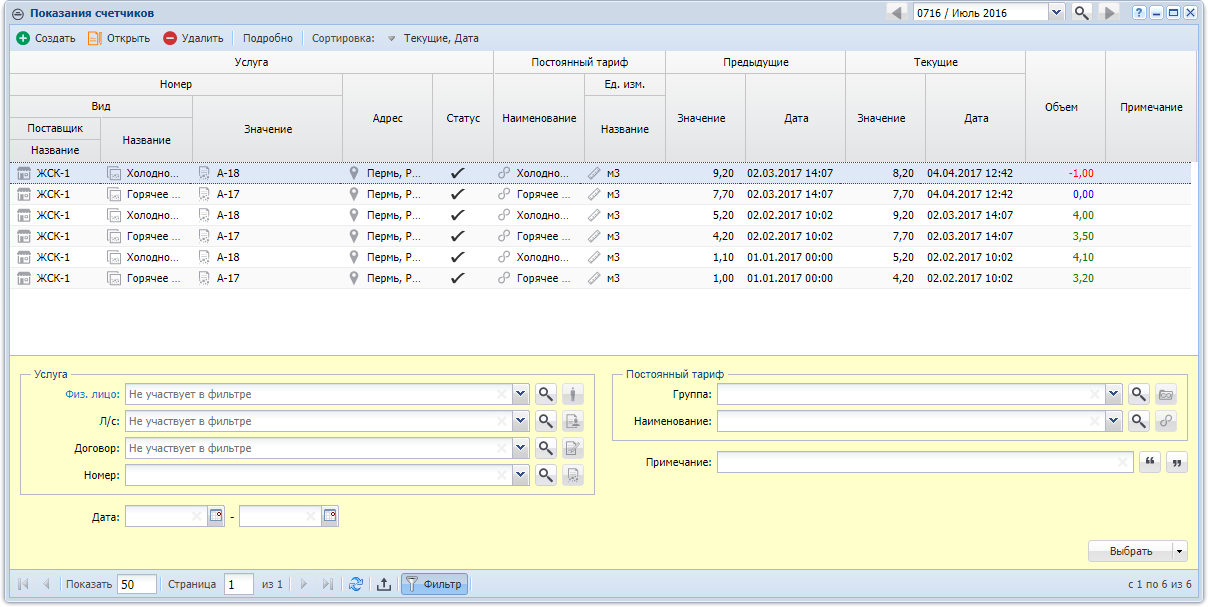Open the Группа dropdown arrow
Image resolution: width=1208 pixels, height=607 pixels.
coord(1114,394)
